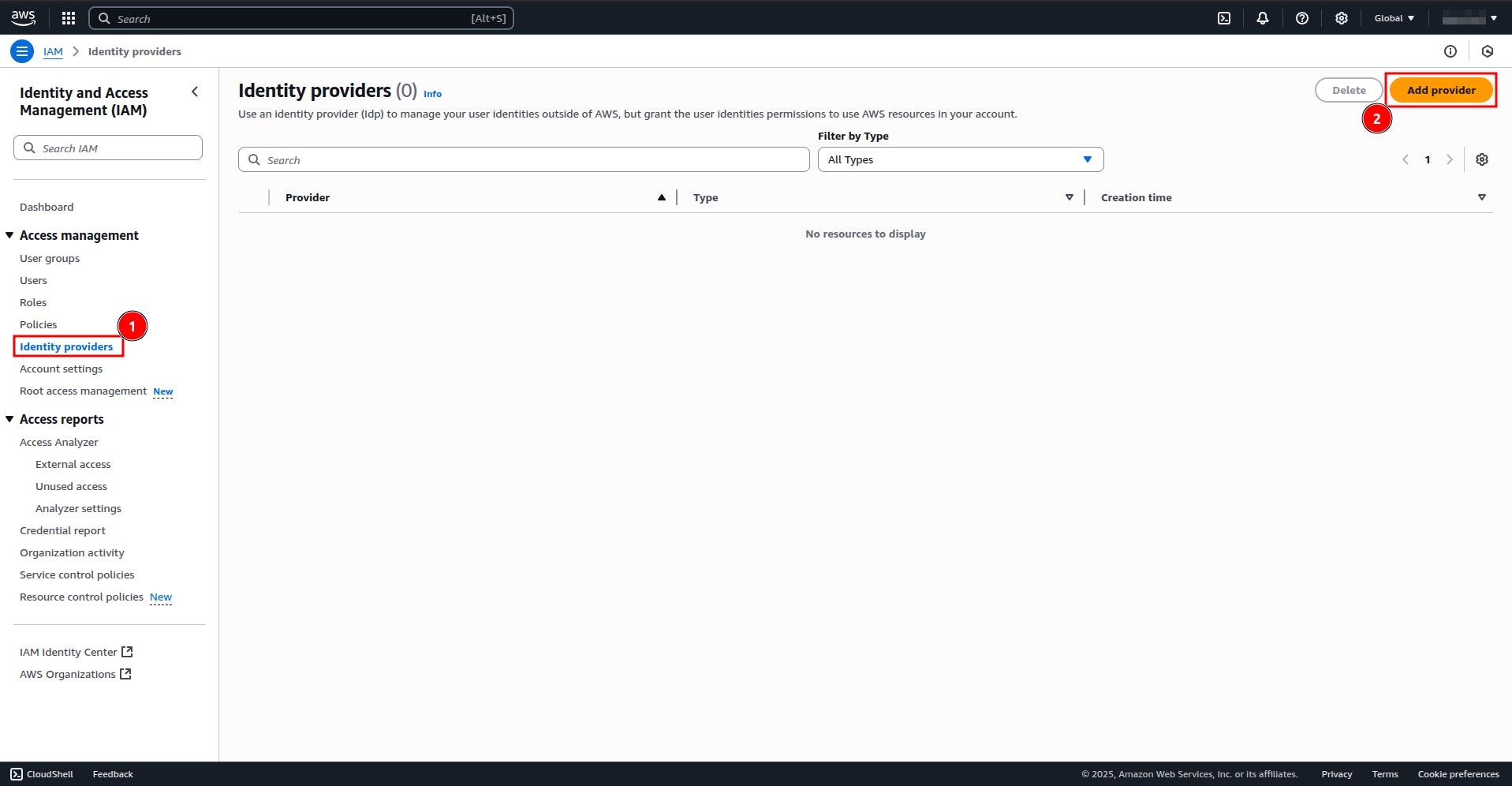Collapse the IAM sidebar panel

(195, 92)
